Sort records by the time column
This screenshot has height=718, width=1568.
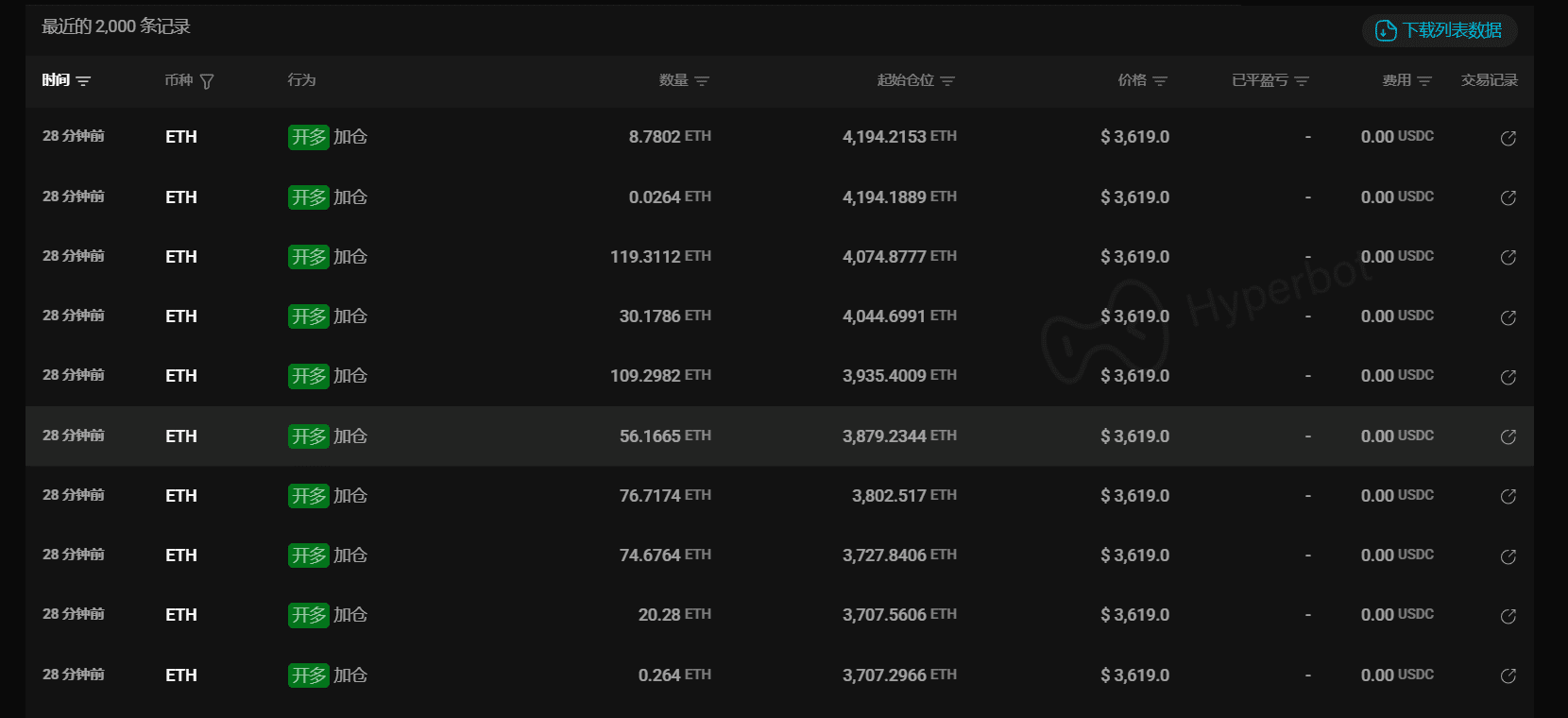click(x=83, y=81)
